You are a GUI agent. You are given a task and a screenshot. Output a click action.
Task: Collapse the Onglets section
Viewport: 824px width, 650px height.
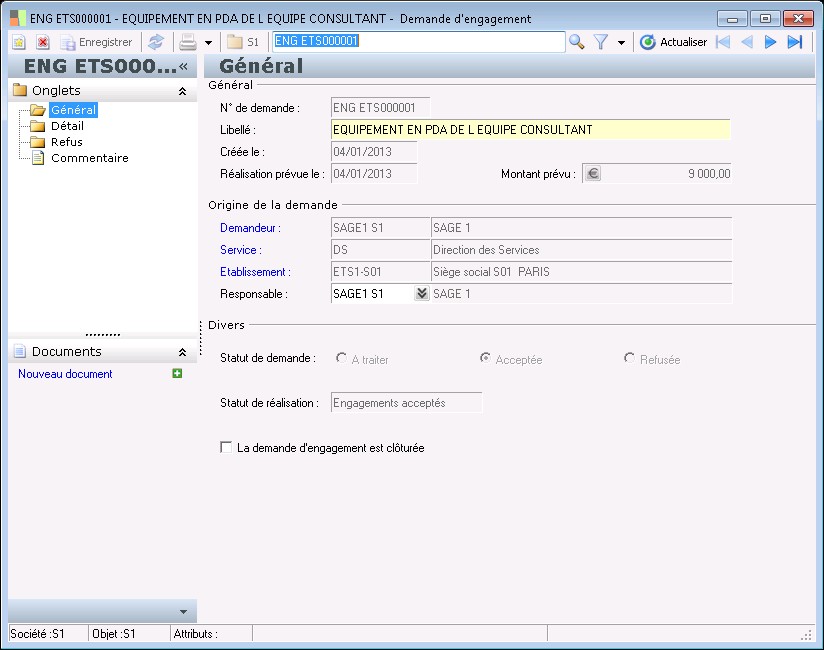182,91
